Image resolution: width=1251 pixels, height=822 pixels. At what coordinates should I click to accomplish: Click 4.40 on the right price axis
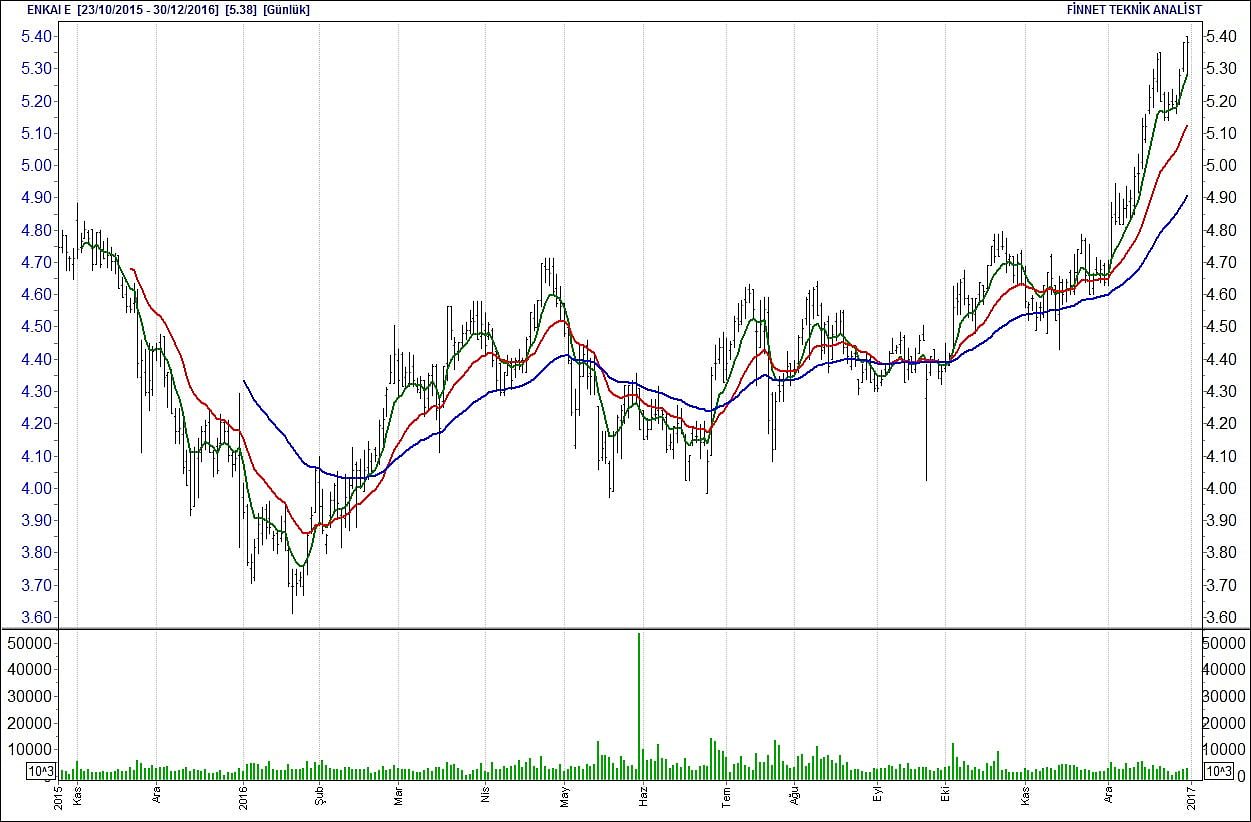click(1220, 359)
